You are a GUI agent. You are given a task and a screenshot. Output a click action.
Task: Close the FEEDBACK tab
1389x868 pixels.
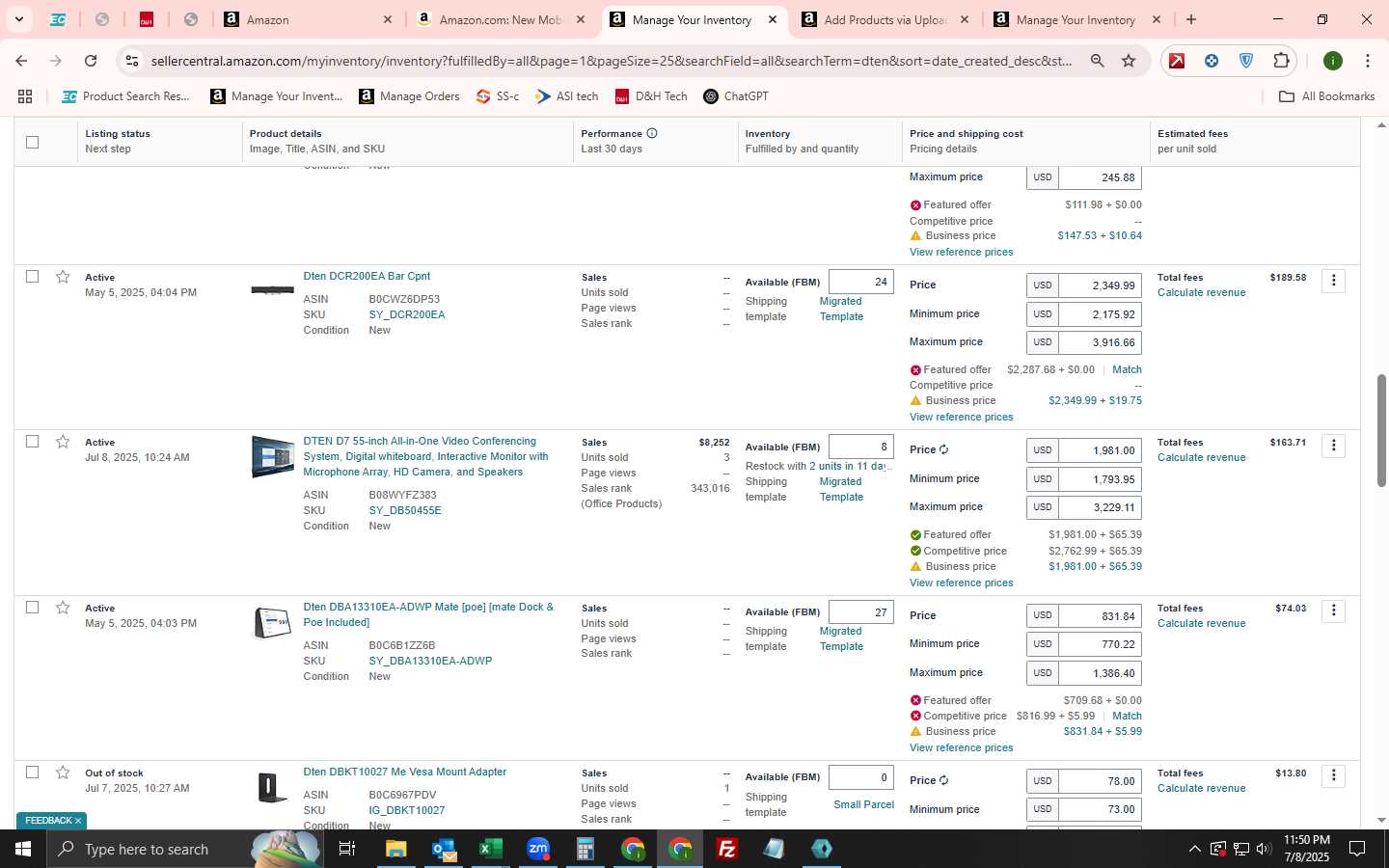(78, 821)
